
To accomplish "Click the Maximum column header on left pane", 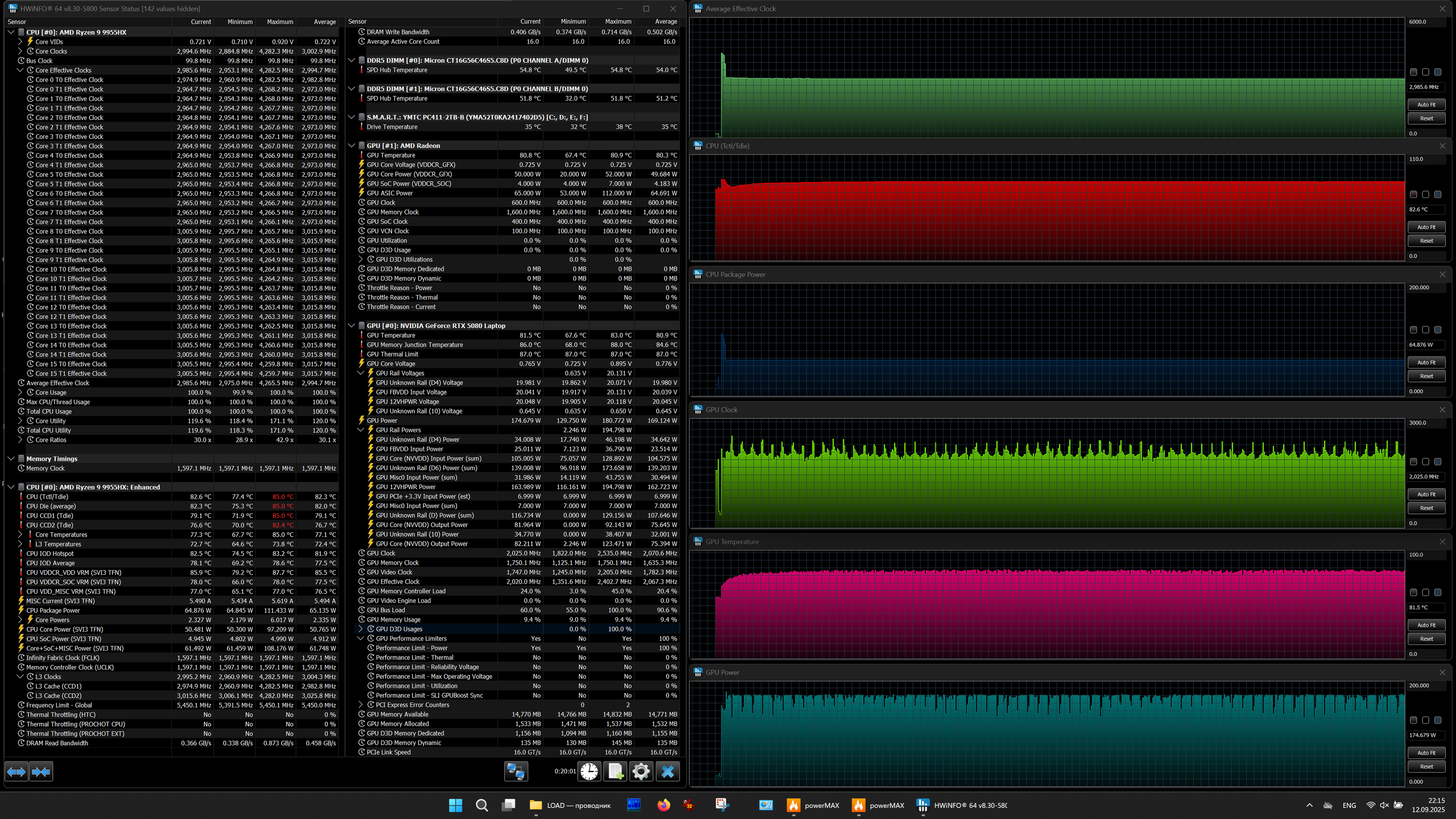I will pos(280,21).
